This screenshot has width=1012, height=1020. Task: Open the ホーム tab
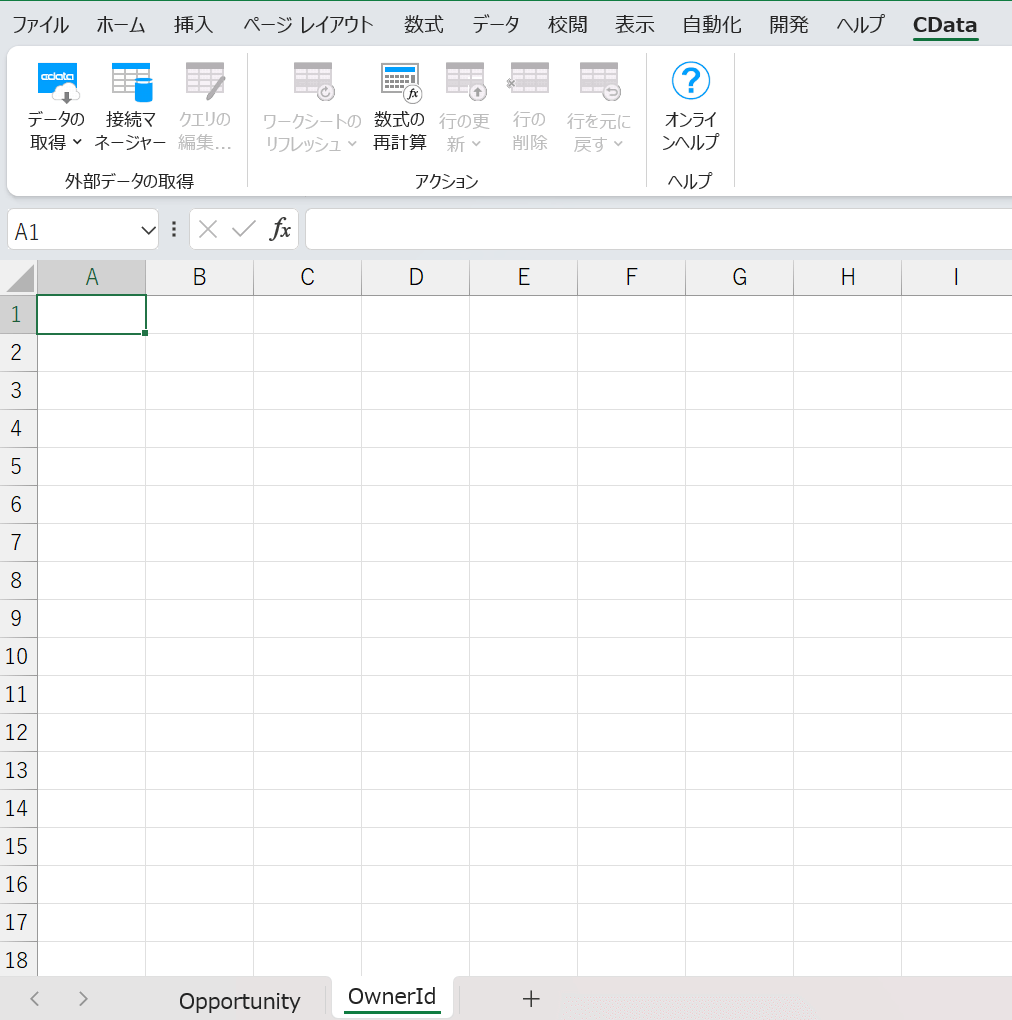pos(121,25)
